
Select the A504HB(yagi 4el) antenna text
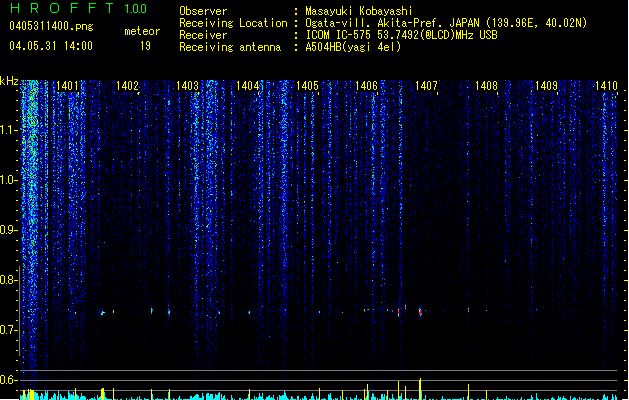pyautogui.click(x=353, y=47)
